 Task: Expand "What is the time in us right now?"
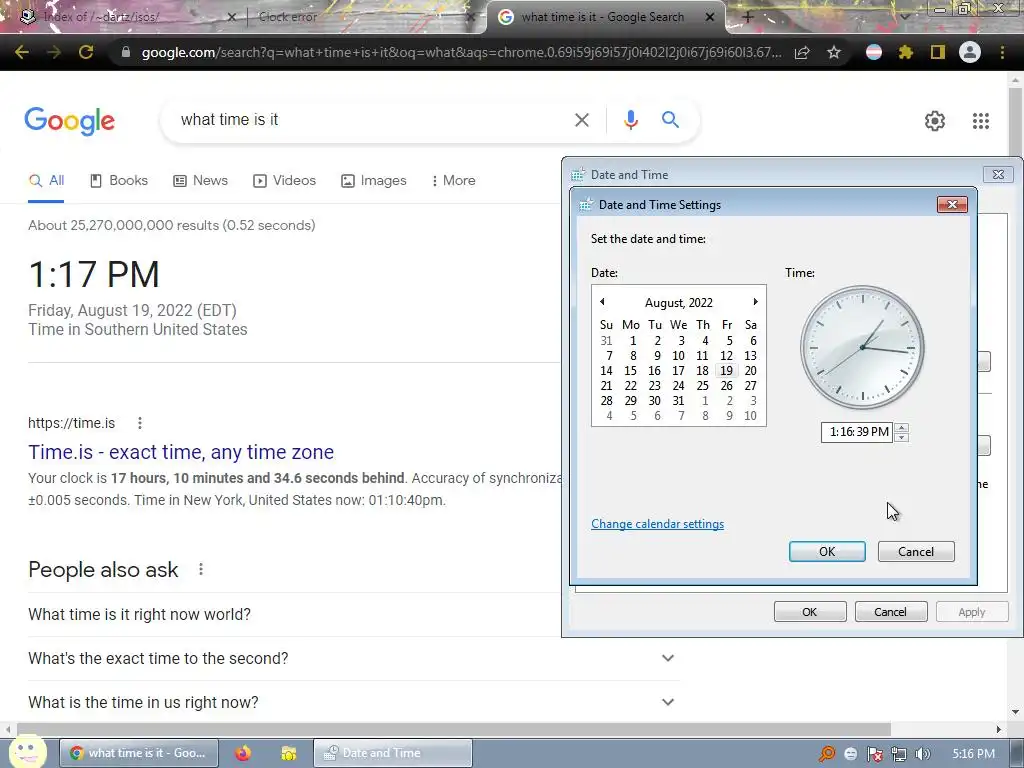click(x=353, y=702)
